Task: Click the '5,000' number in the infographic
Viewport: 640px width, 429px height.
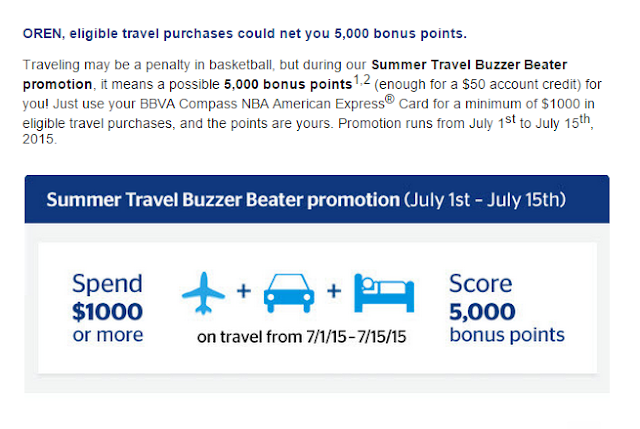Action: coord(482,312)
